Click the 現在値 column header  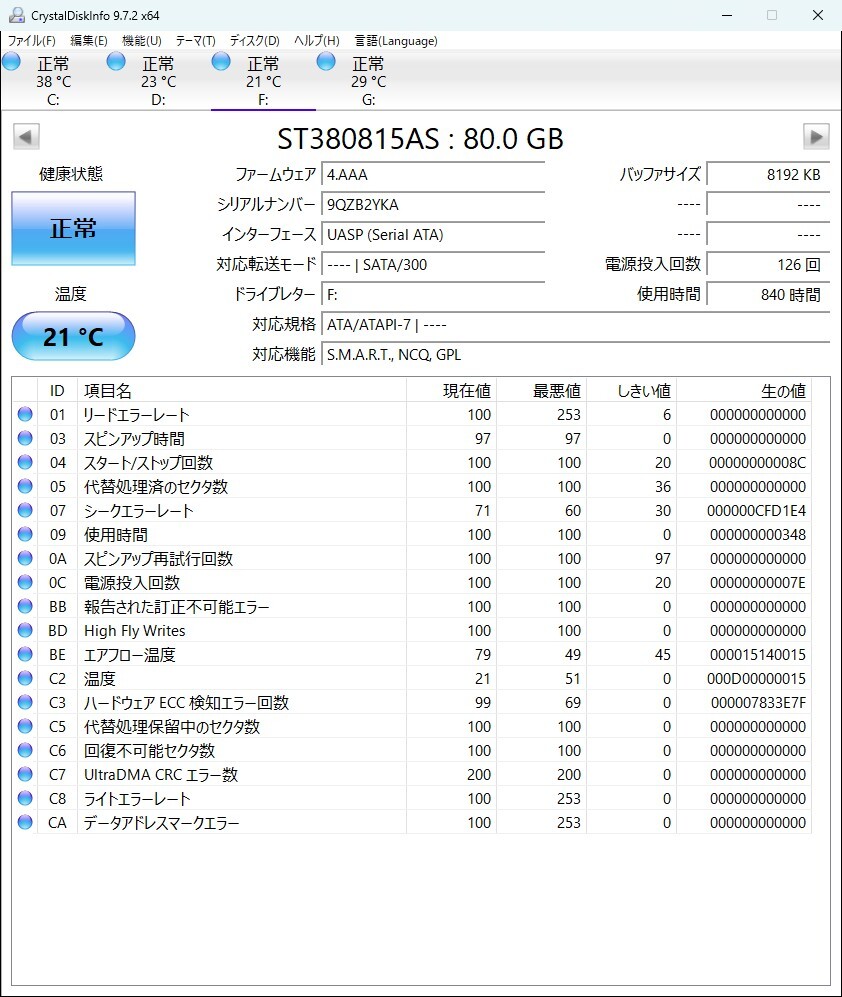pos(452,390)
